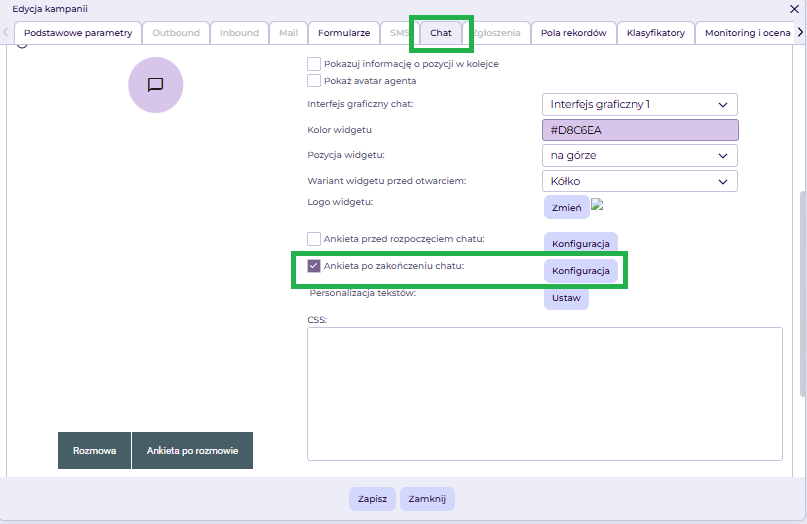Viewport: 807px width, 524px height.
Task: Open Interfejs graficzny chat dropdown
Action: pos(640,104)
